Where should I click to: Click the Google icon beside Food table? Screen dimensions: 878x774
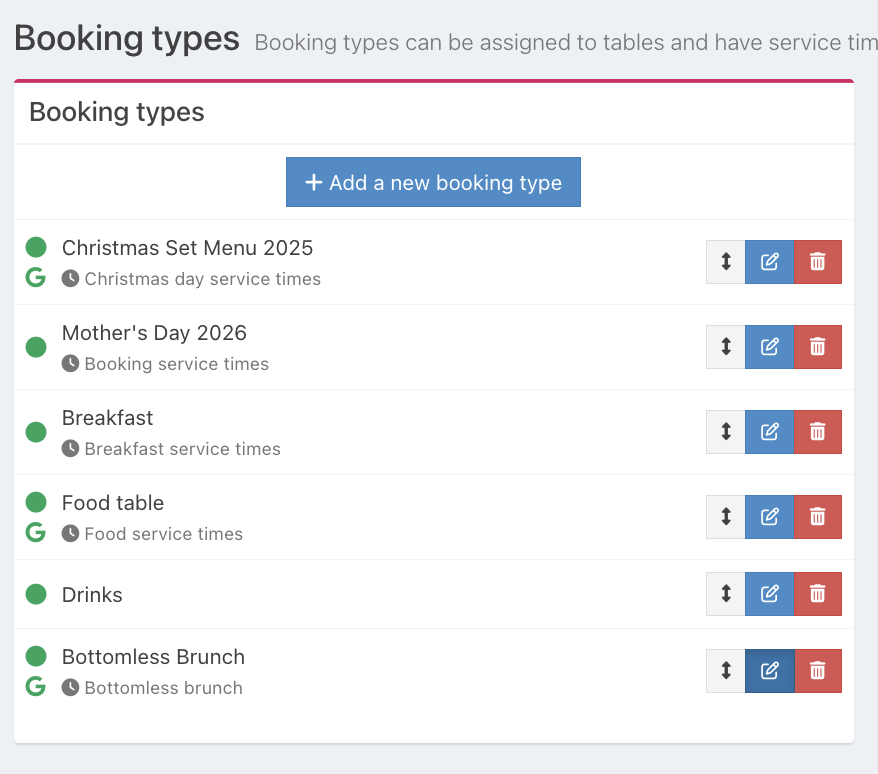coord(36,533)
